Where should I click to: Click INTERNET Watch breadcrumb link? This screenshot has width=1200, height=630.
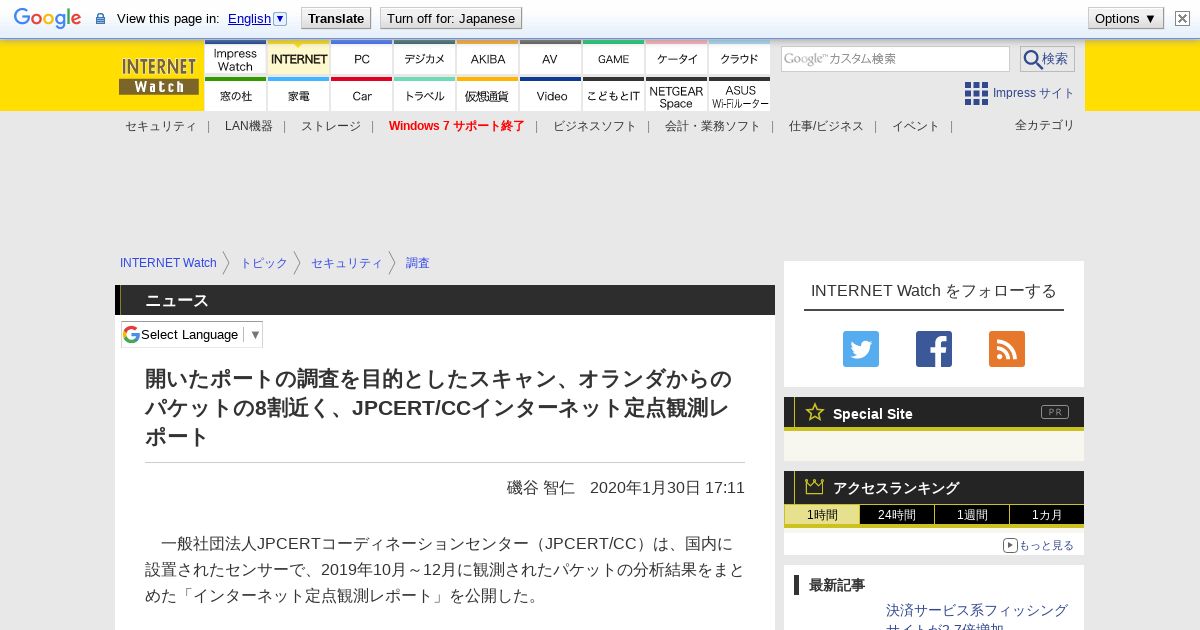point(168,263)
